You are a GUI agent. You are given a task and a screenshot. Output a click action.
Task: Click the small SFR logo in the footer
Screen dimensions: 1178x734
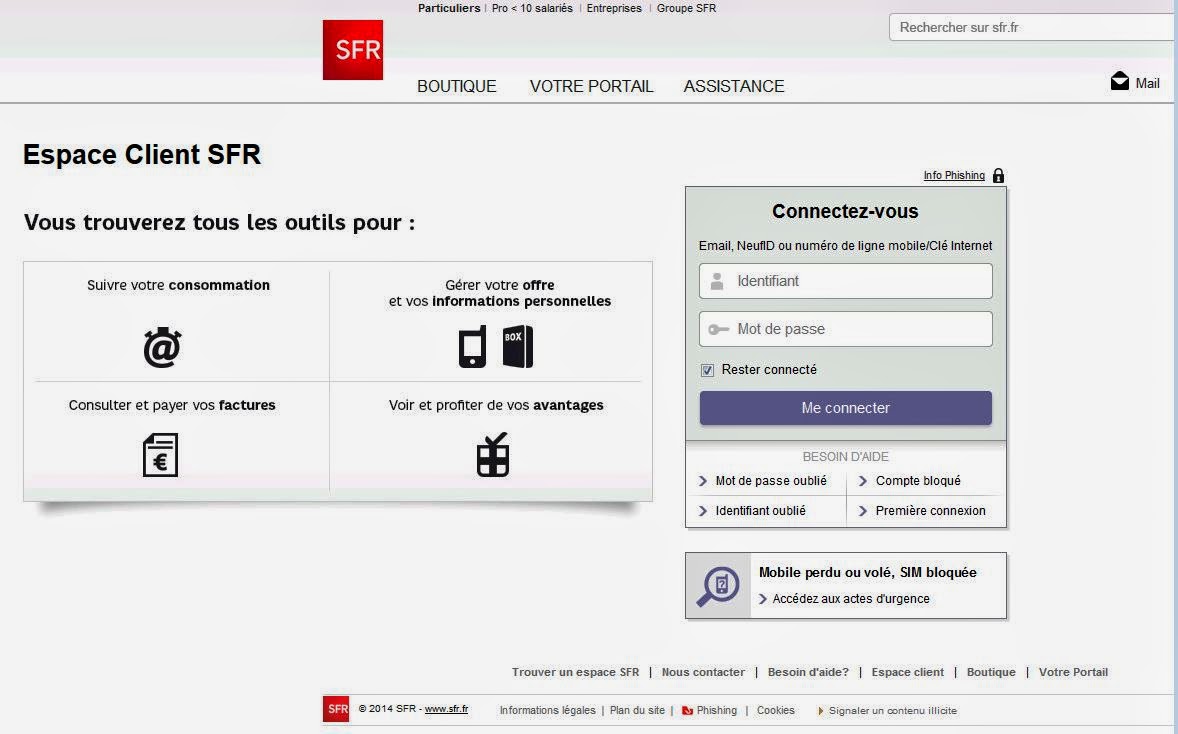(x=336, y=709)
